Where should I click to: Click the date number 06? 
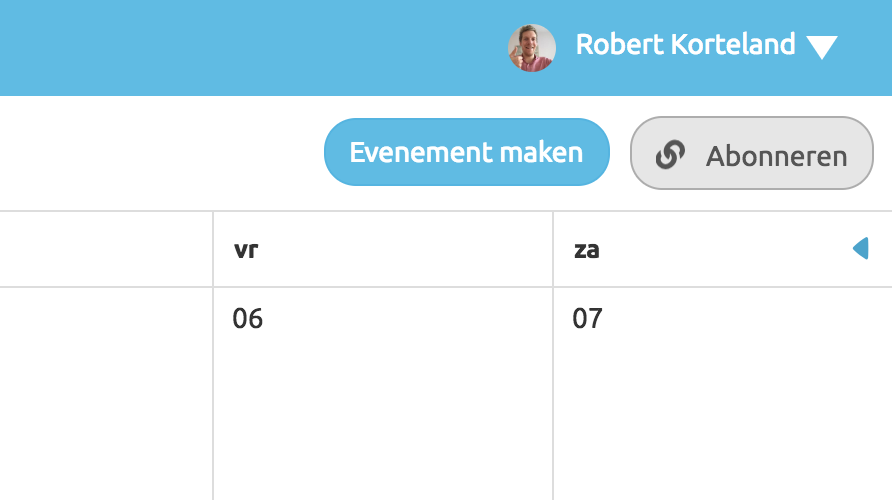point(247,319)
